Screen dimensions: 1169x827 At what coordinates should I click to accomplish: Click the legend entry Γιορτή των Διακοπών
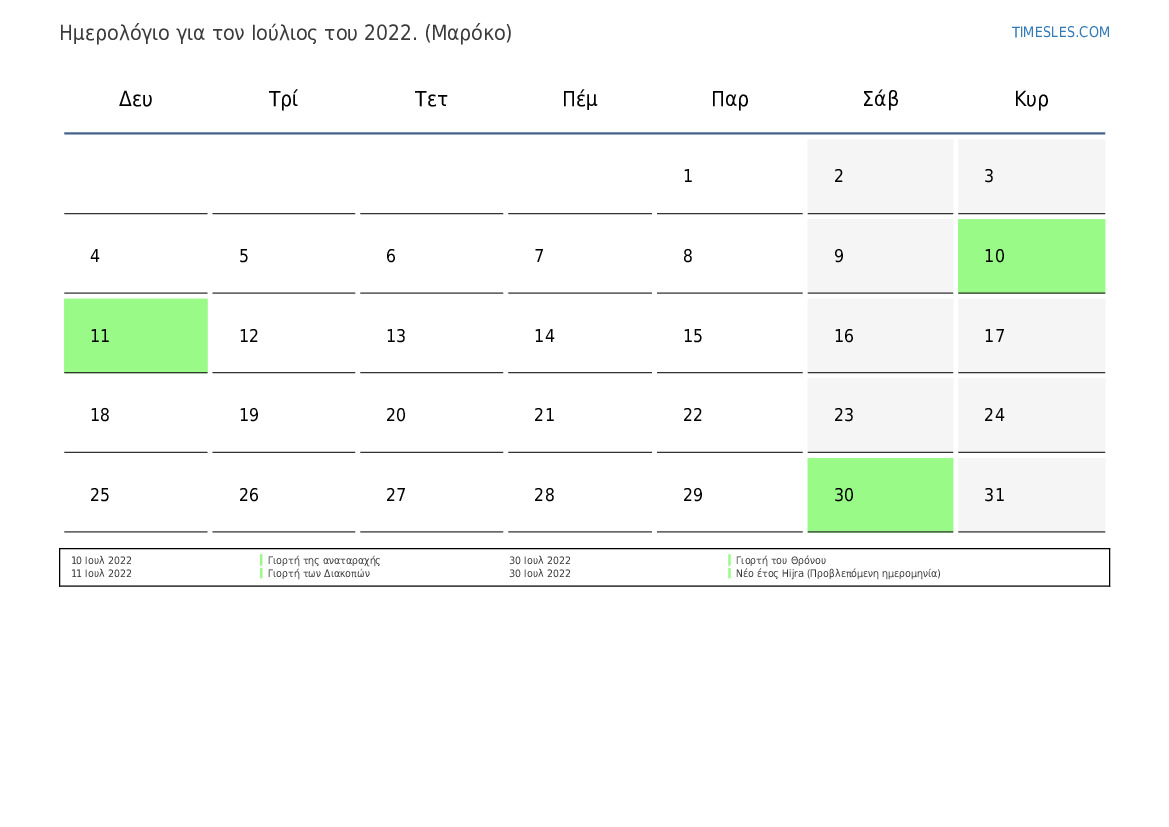[318, 573]
